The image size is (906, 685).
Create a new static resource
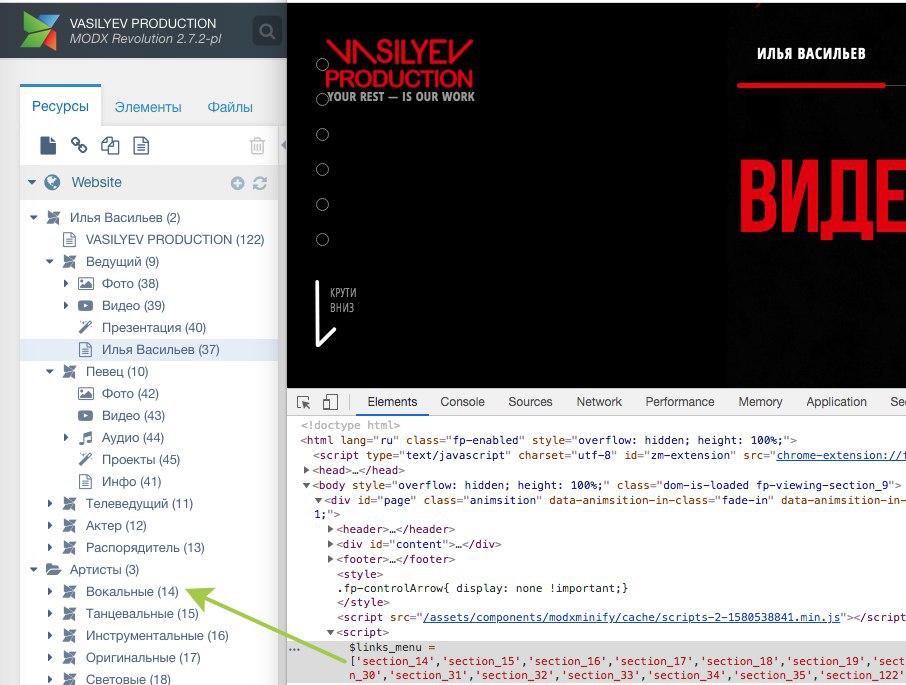coord(141,146)
